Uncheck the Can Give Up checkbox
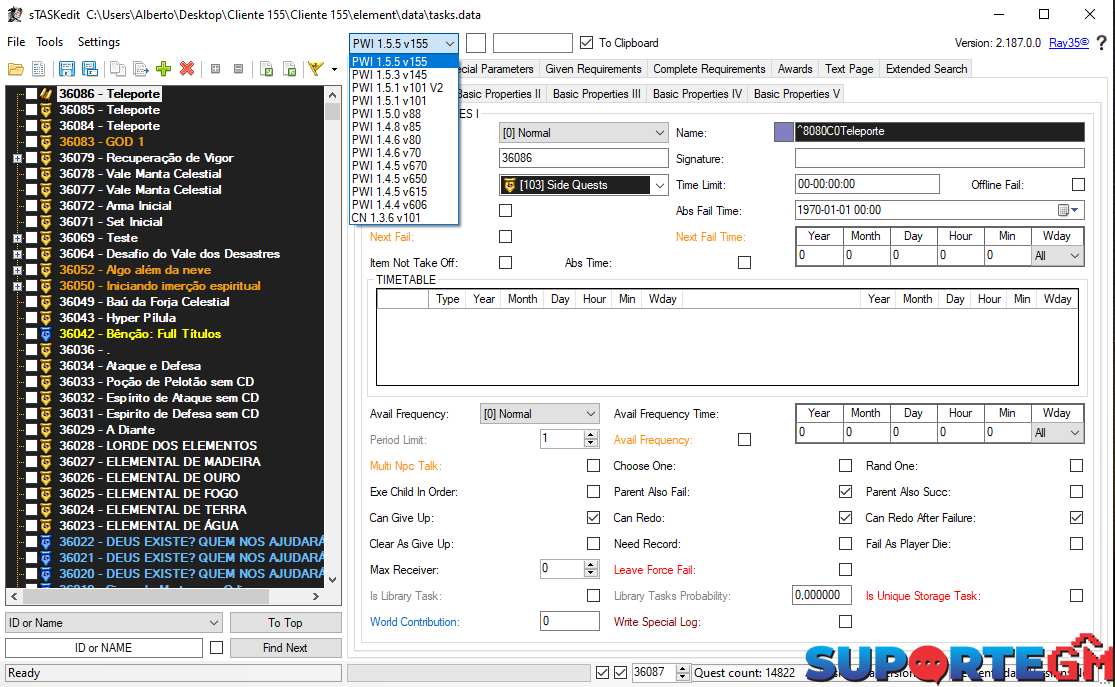This screenshot has height=687, width=1115. pyautogui.click(x=593, y=518)
